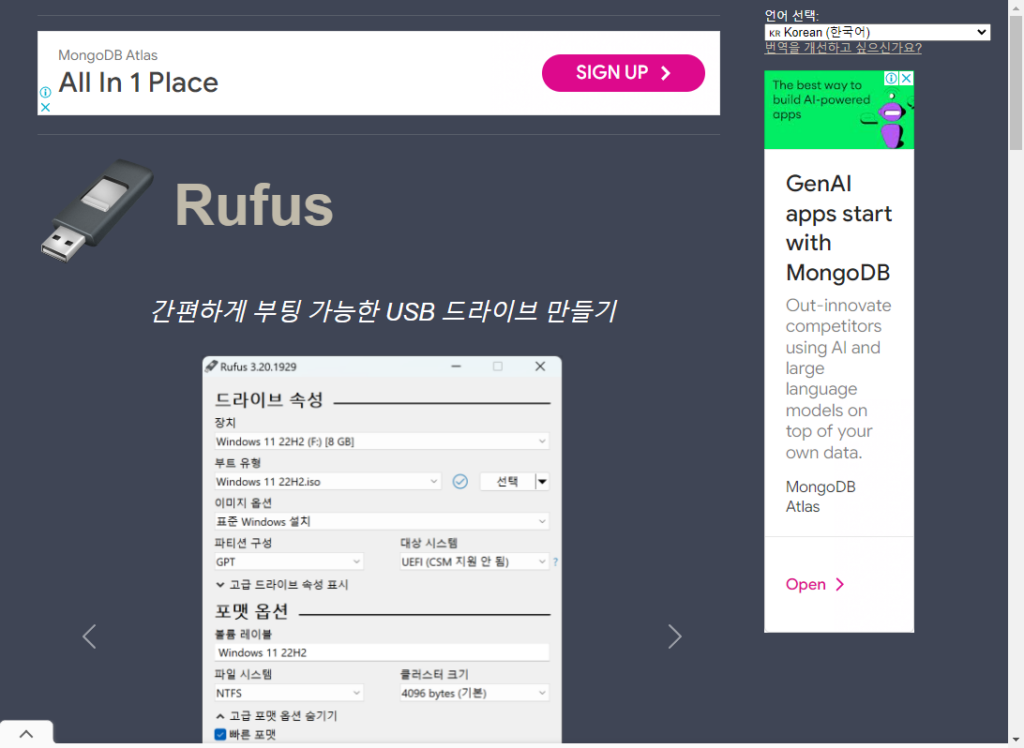The width and height of the screenshot is (1024, 748).
Task: Open sidebar ad info icon
Action: click(891, 78)
